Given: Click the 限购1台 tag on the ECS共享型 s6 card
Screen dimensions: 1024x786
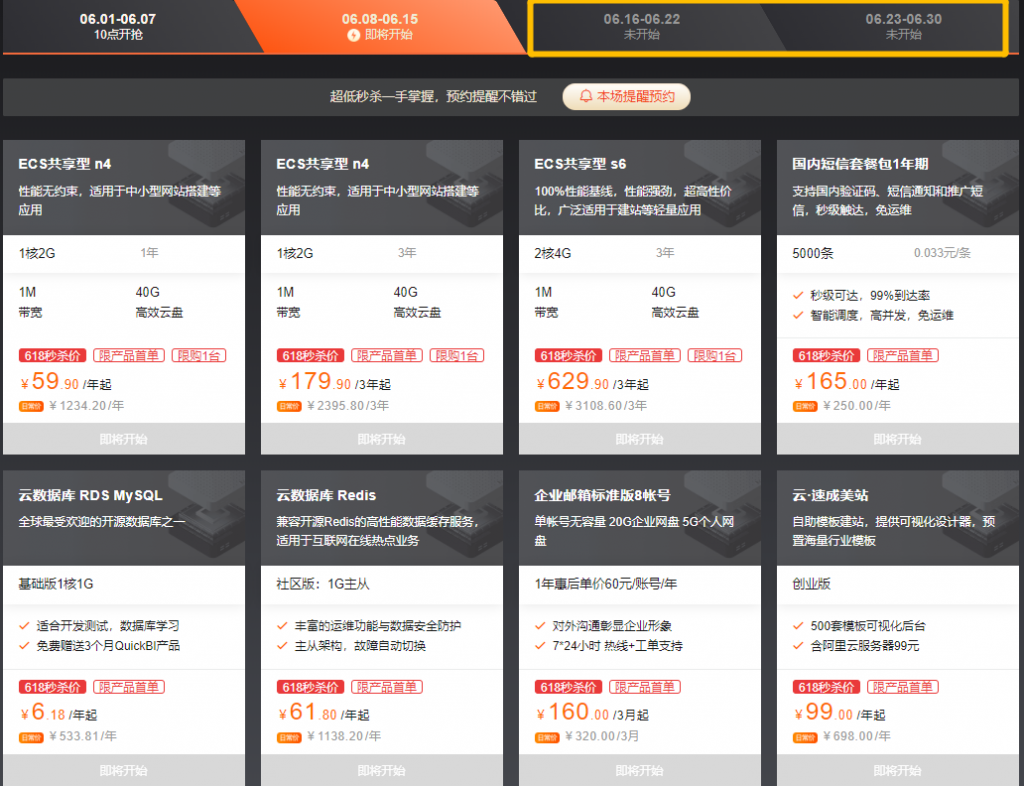Looking at the screenshot, I should [715, 356].
